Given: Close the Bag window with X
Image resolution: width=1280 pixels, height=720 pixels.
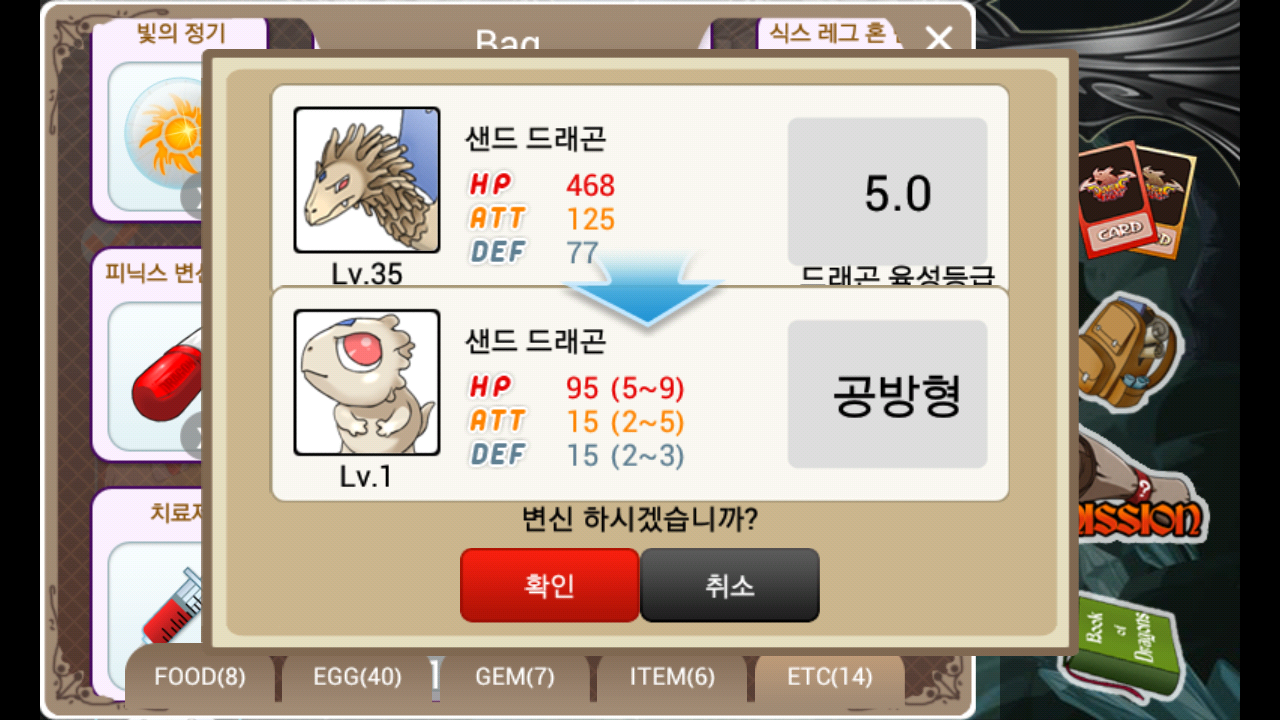Looking at the screenshot, I should [939, 40].
